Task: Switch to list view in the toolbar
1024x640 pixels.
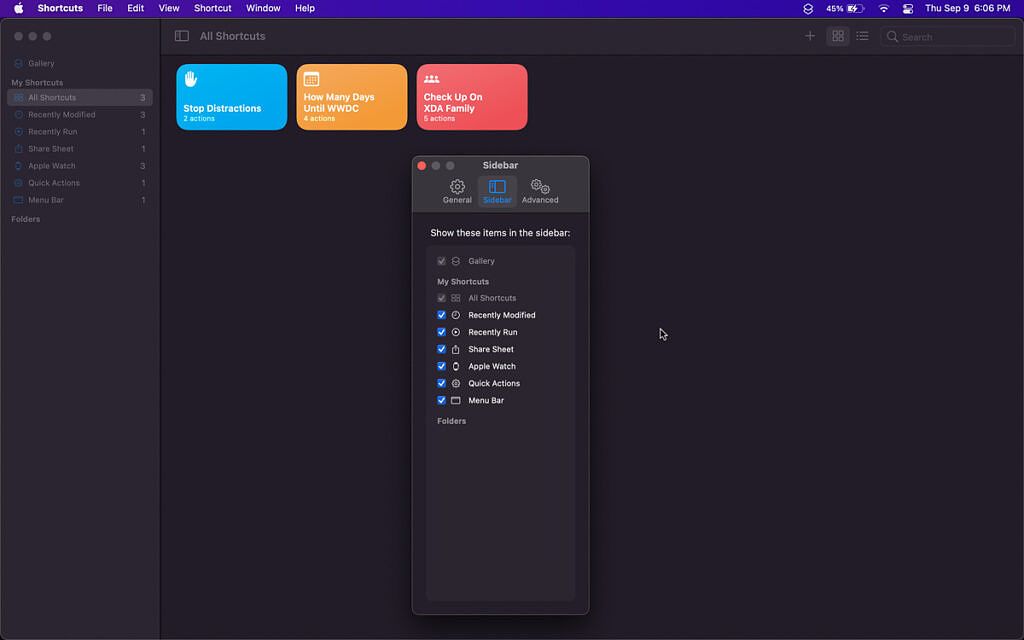Action: coord(862,35)
